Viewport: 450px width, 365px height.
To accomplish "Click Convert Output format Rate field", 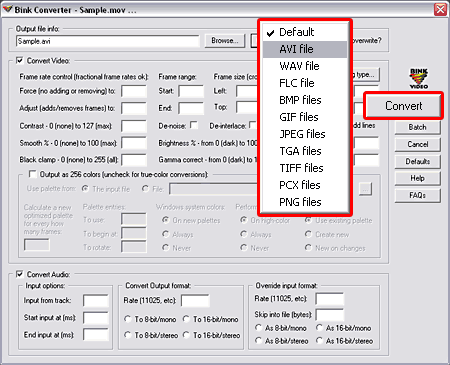I will [x=195, y=300].
